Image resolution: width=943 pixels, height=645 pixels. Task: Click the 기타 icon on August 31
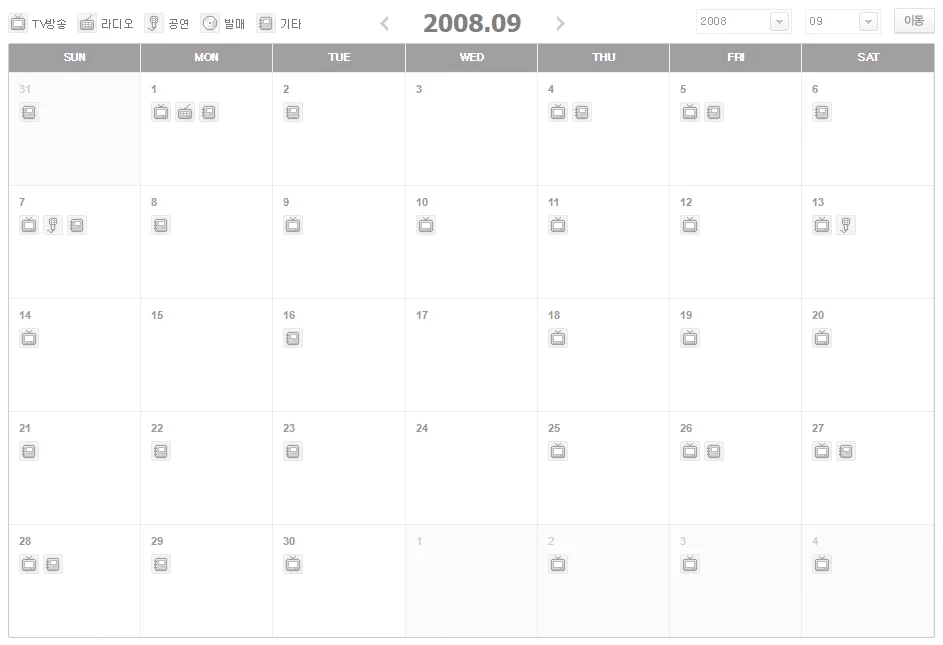click(x=28, y=112)
